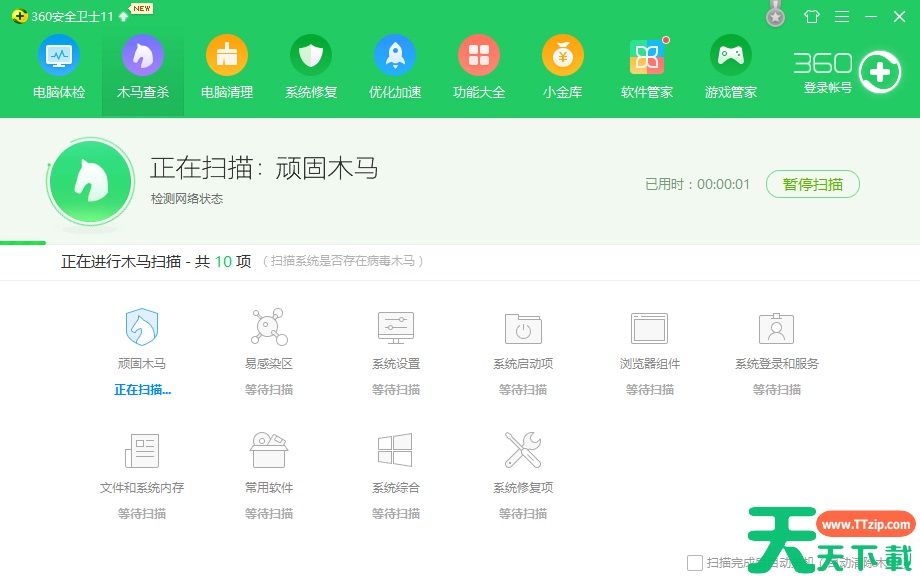Viewport: 920px width, 580px height.
Task: Switch to 木马查杀 tab
Action: coord(143,67)
